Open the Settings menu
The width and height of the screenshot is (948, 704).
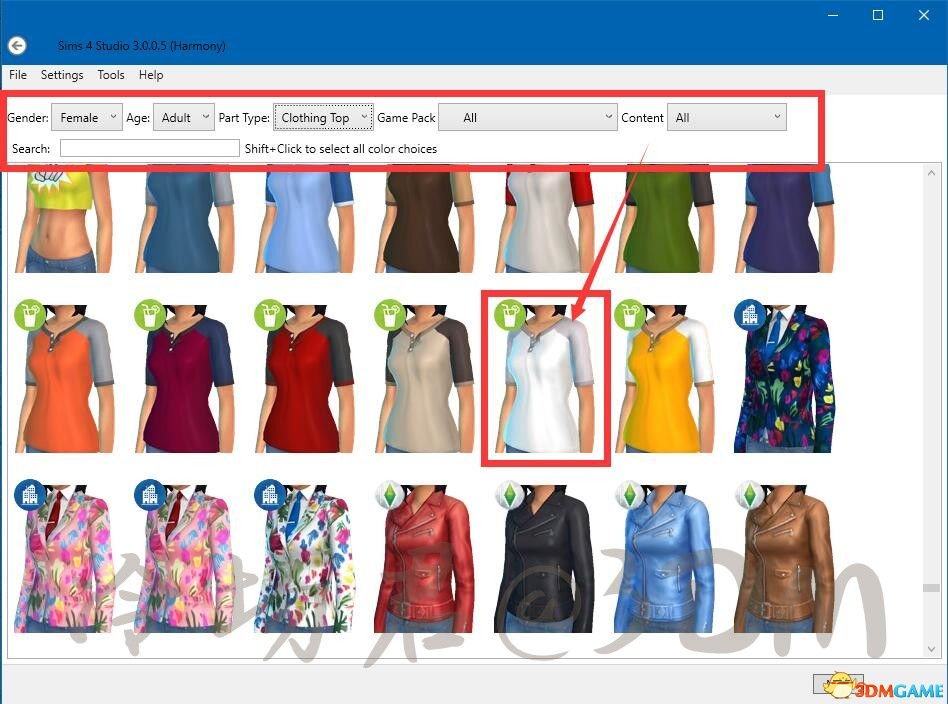[x=62, y=75]
